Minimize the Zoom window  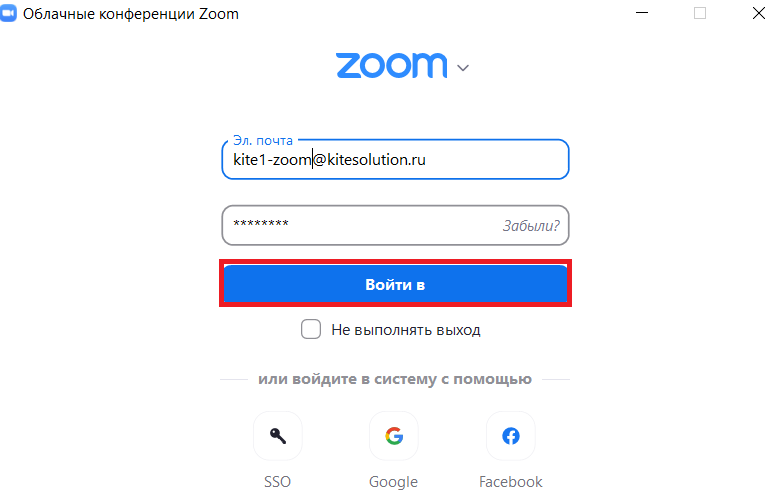(642, 13)
